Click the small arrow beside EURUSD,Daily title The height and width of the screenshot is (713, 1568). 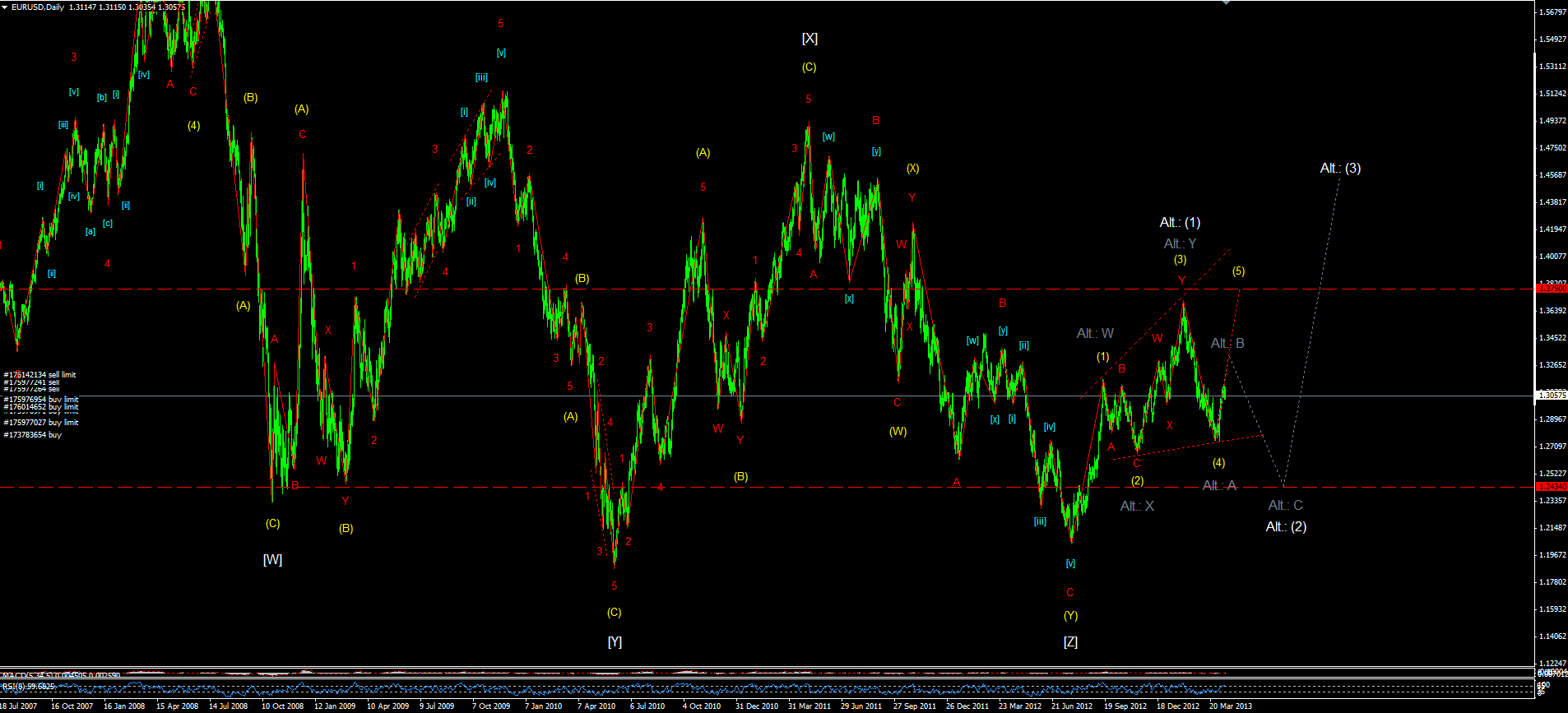(5, 7)
